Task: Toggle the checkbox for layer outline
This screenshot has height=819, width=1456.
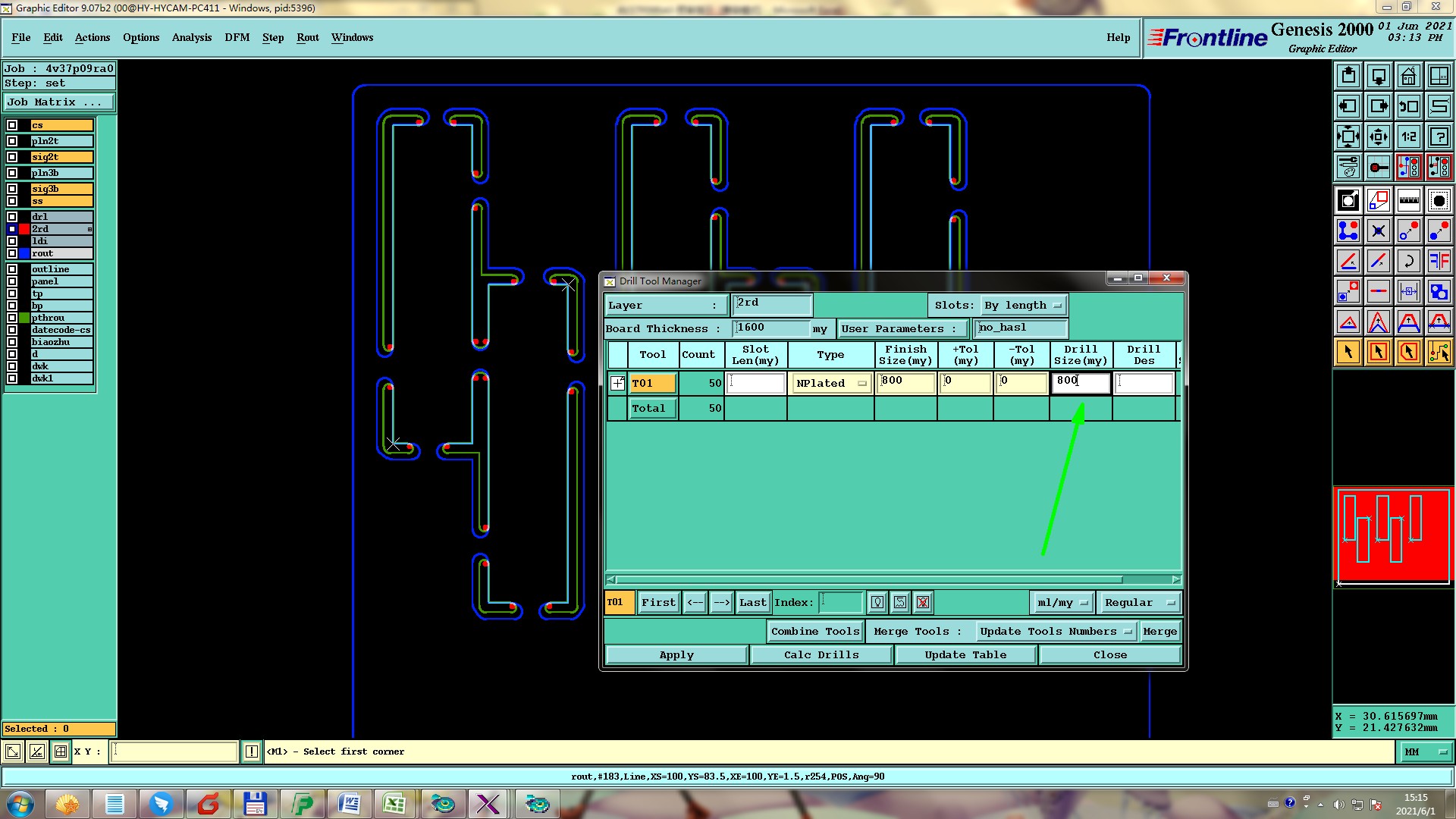Action: coord(12,269)
